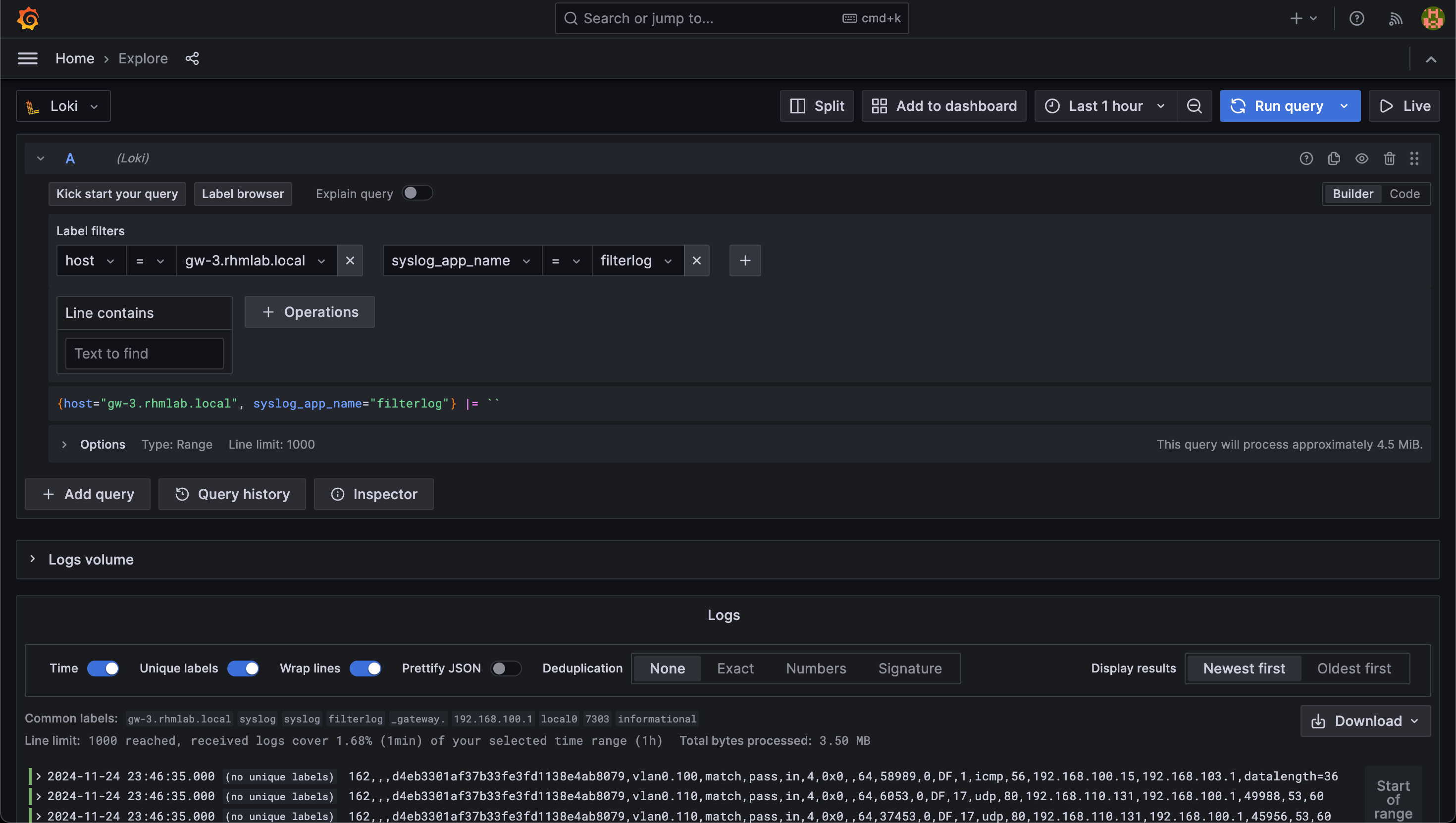Display results Newest first
Image resolution: width=1456 pixels, height=823 pixels.
pos(1244,669)
